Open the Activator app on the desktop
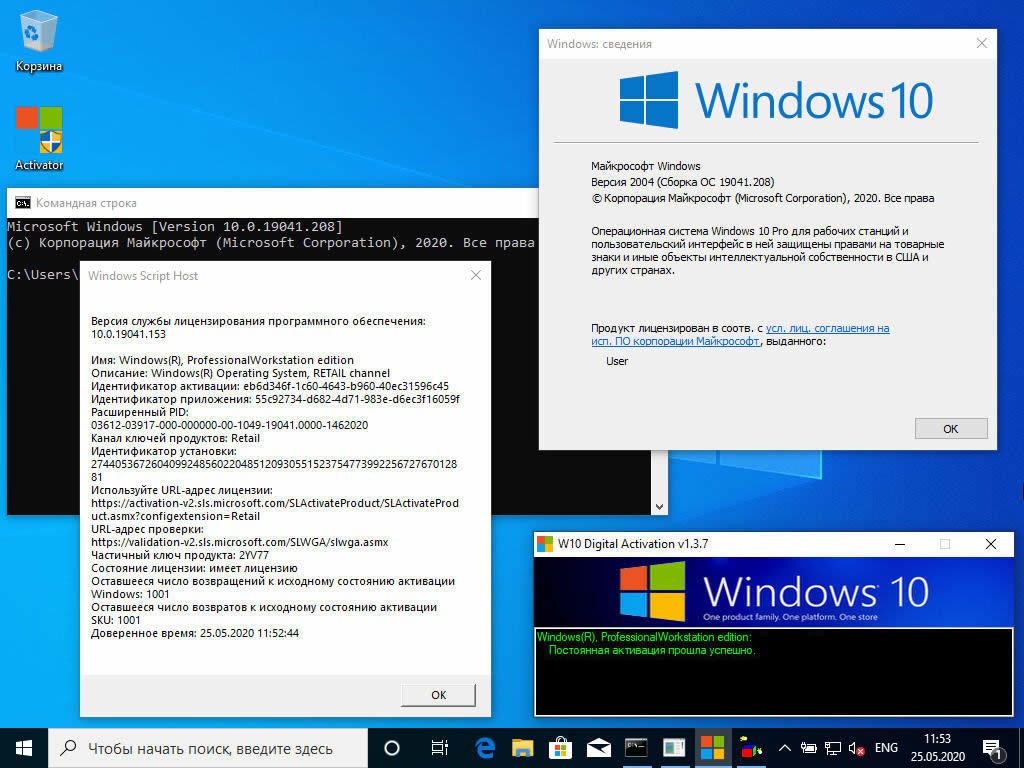Screen dimensions: 1024x768 (38, 130)
